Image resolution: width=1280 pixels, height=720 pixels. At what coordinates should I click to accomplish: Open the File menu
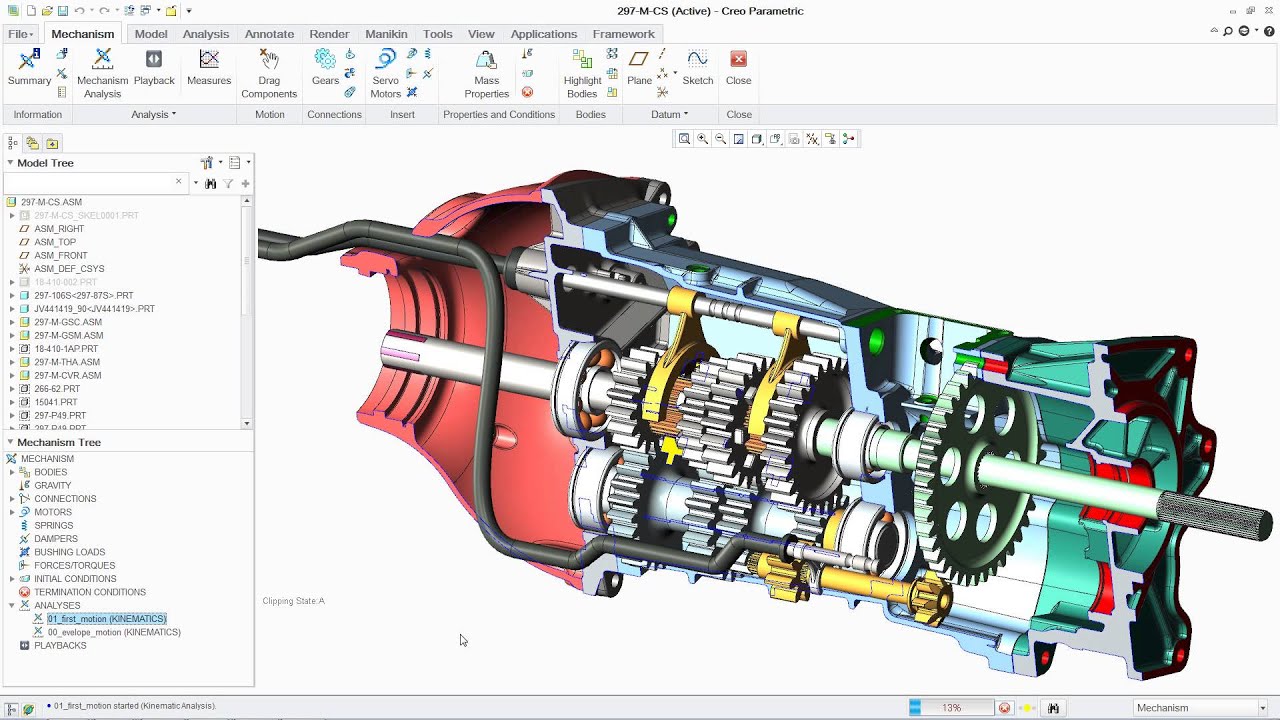(x=18, y=33)
